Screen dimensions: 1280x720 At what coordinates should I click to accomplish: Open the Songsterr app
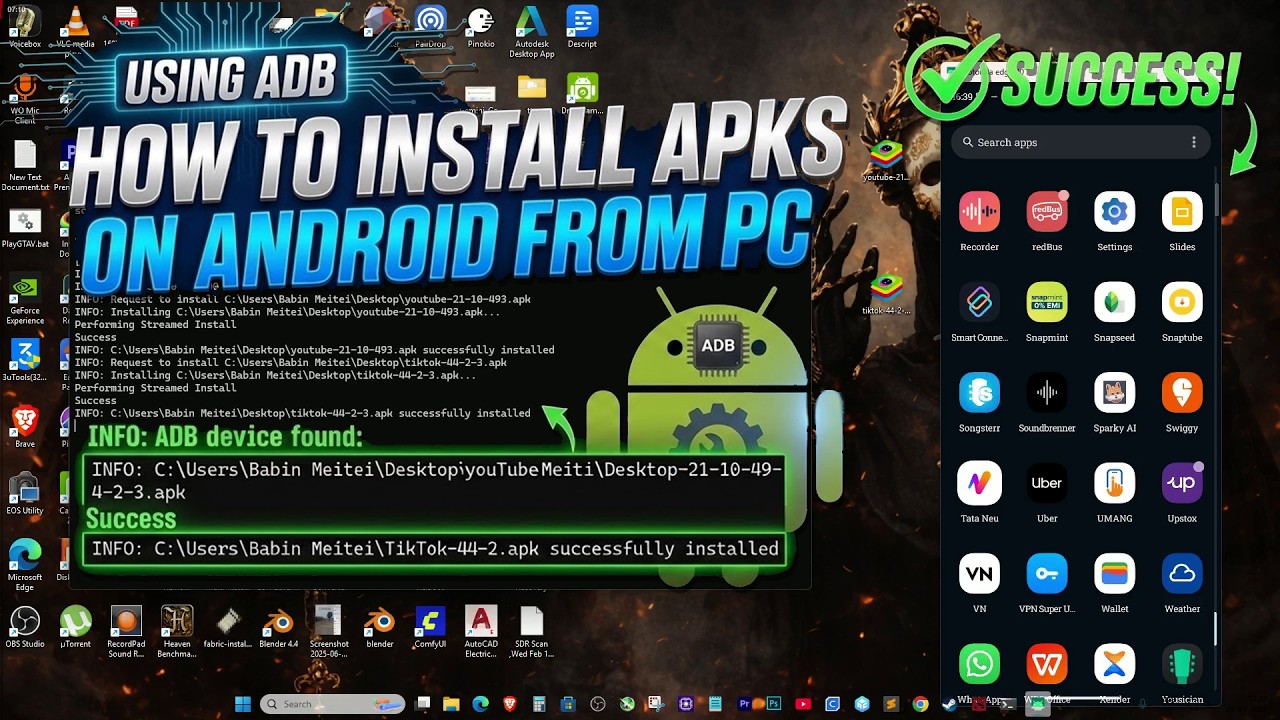979,393
